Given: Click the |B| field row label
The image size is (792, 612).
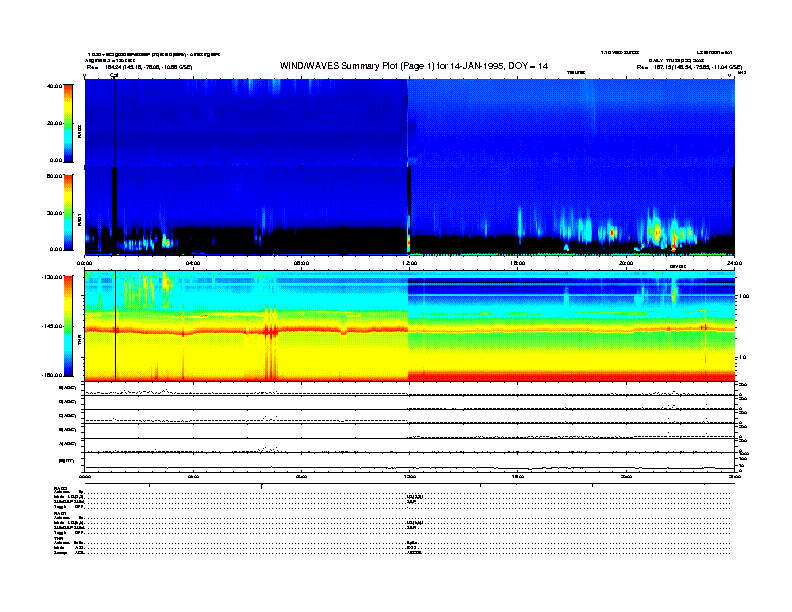Looking at the screenshot, I should tap(67, 461).
